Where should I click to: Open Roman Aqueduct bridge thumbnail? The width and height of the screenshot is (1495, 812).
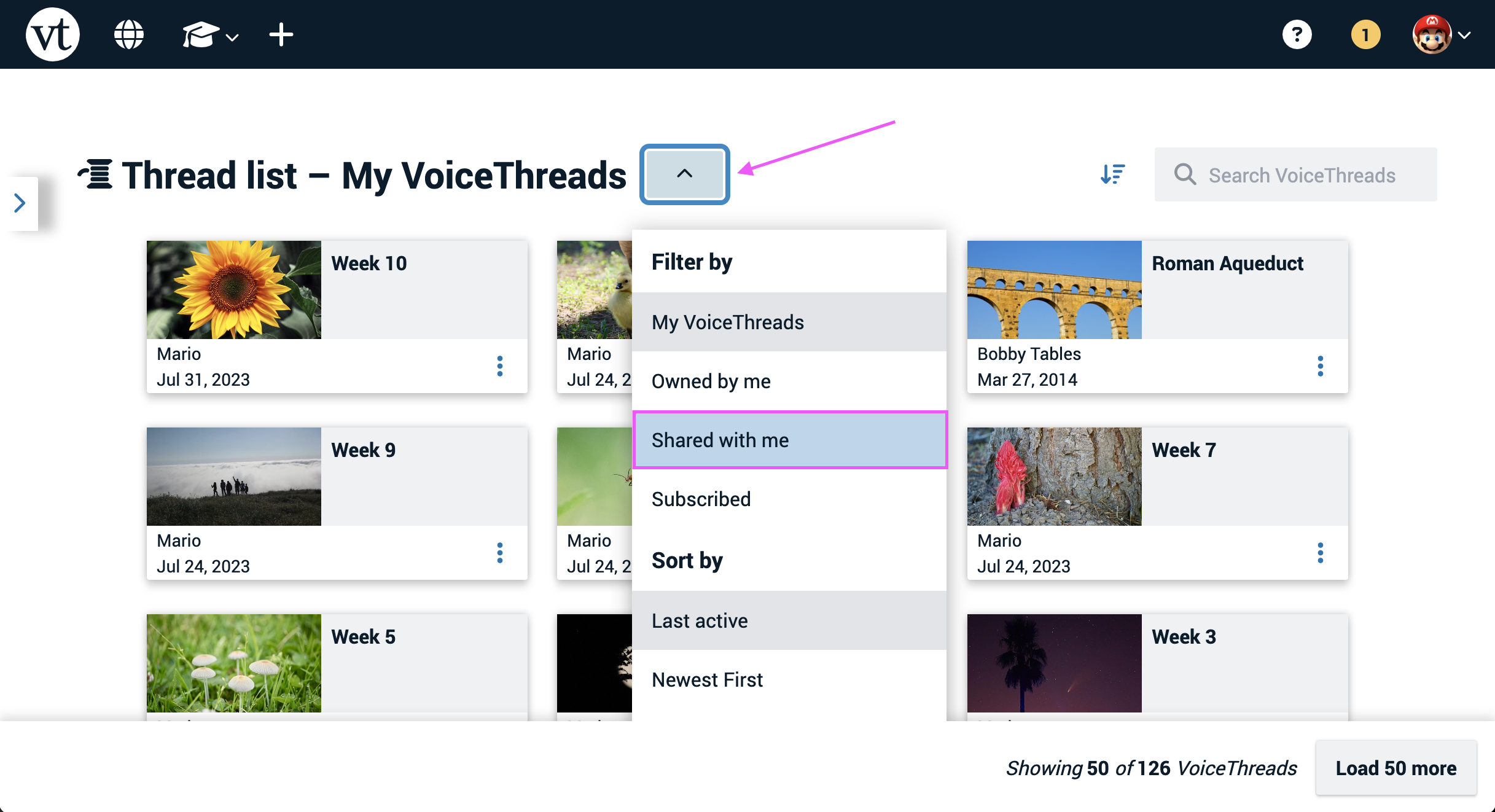pyautogui.click(x=1055, y=290)
